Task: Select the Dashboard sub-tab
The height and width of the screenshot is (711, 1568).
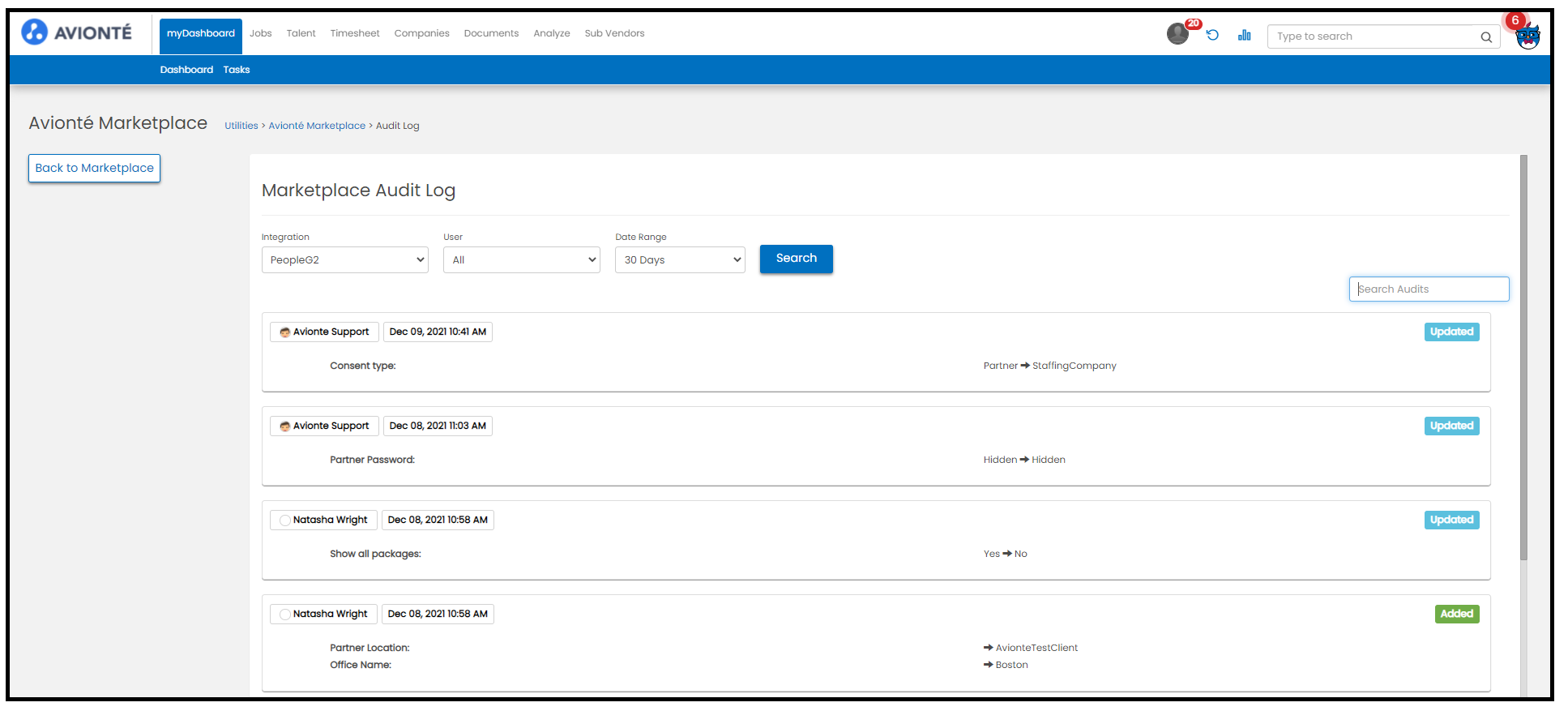Action: 186,70
